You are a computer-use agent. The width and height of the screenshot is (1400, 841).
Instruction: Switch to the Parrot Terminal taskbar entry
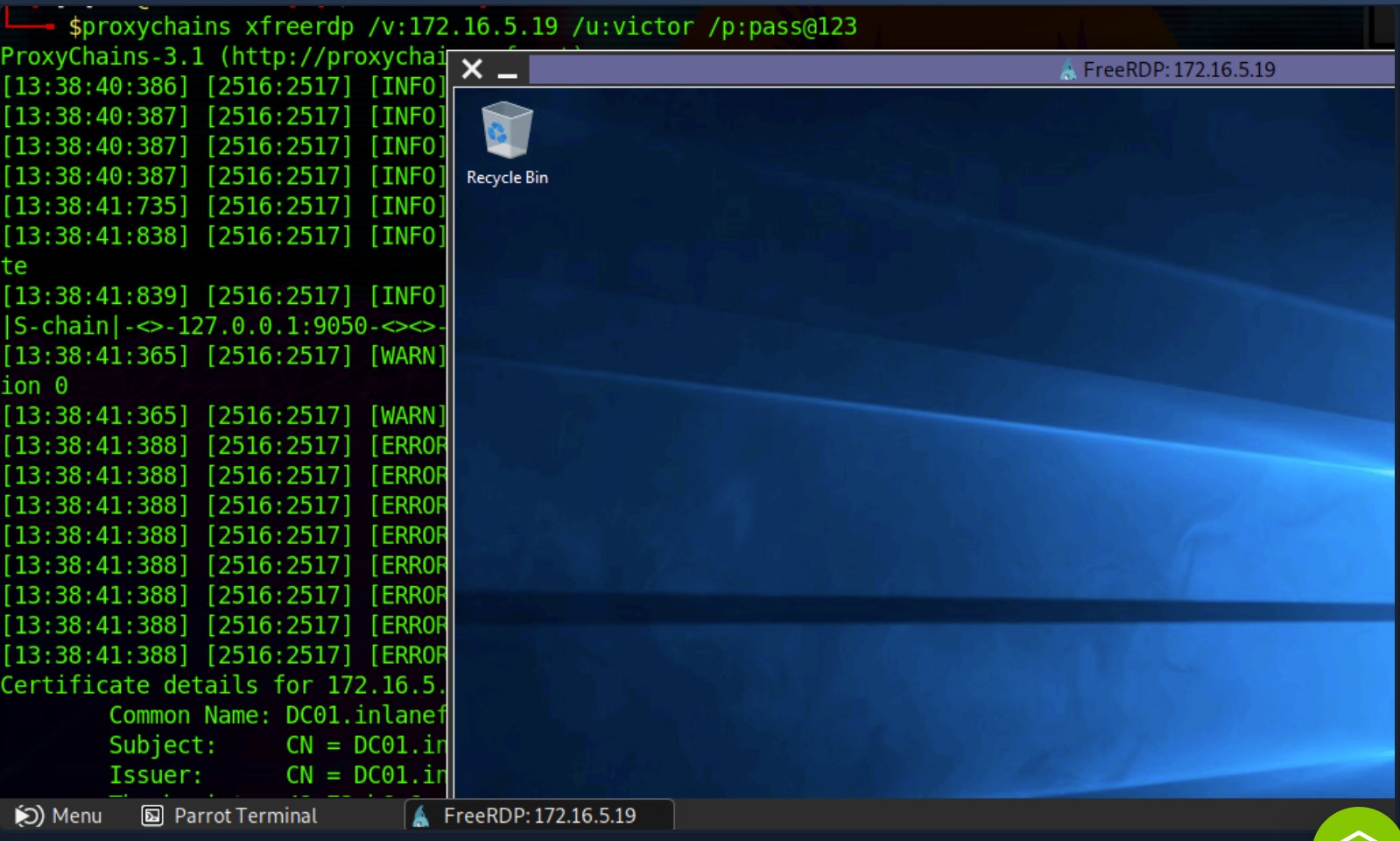coord(245,816)
